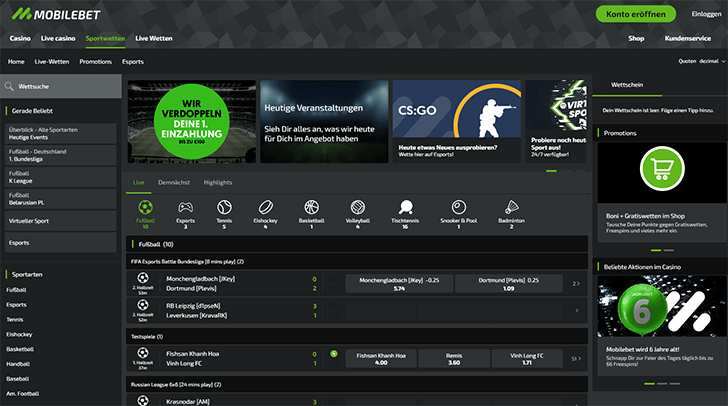Click the Mobilebet logo
Image resolution: width=728 pixels, height=406 pixels.
pos(56,14)
